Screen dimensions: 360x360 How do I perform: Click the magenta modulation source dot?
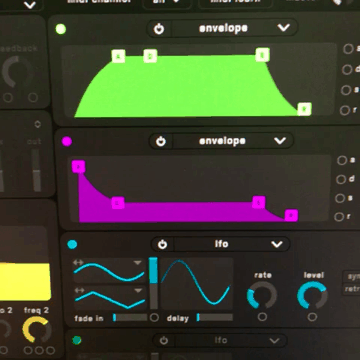[67, 142]
